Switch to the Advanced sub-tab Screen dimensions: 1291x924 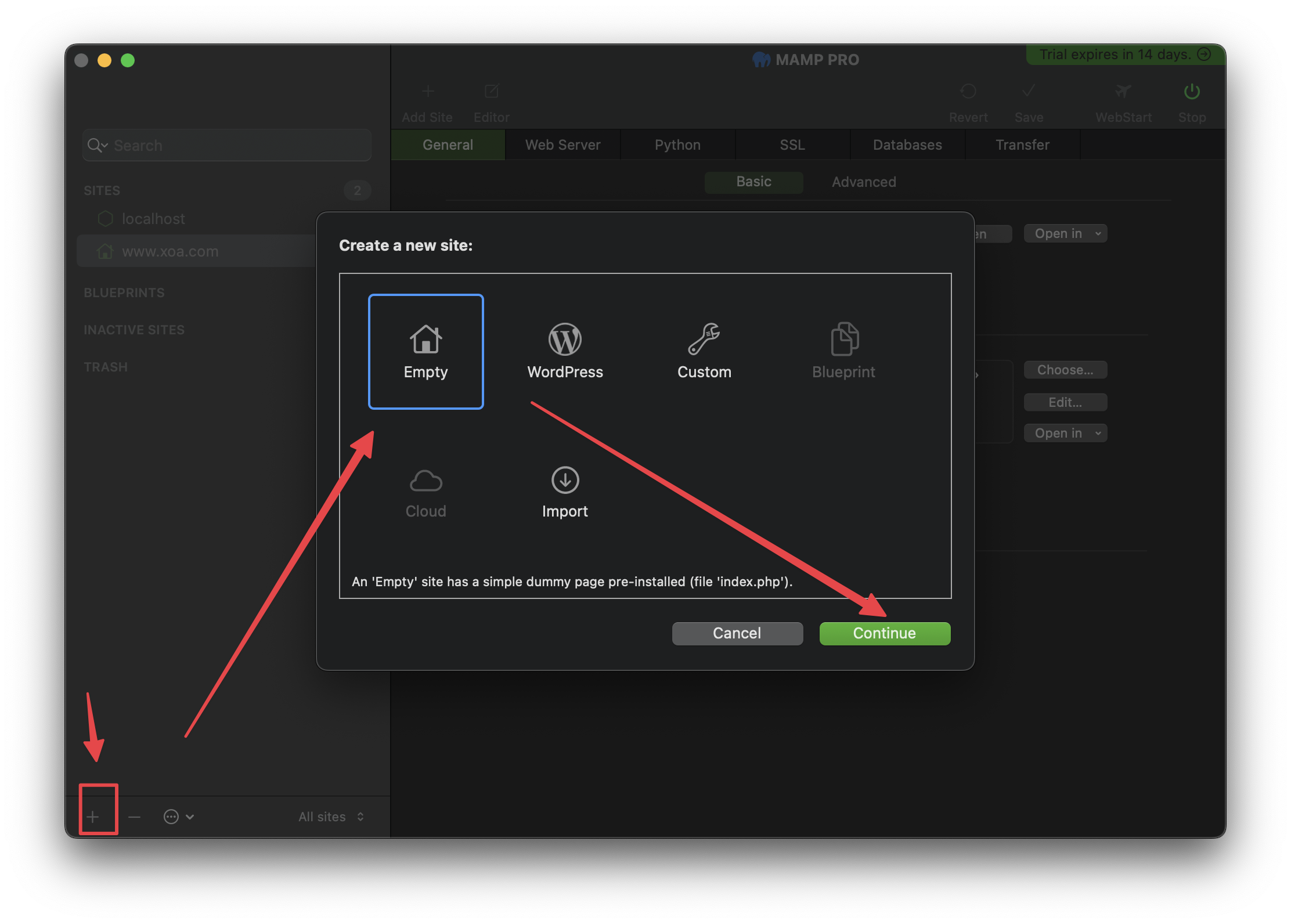[x=864, y=182]
